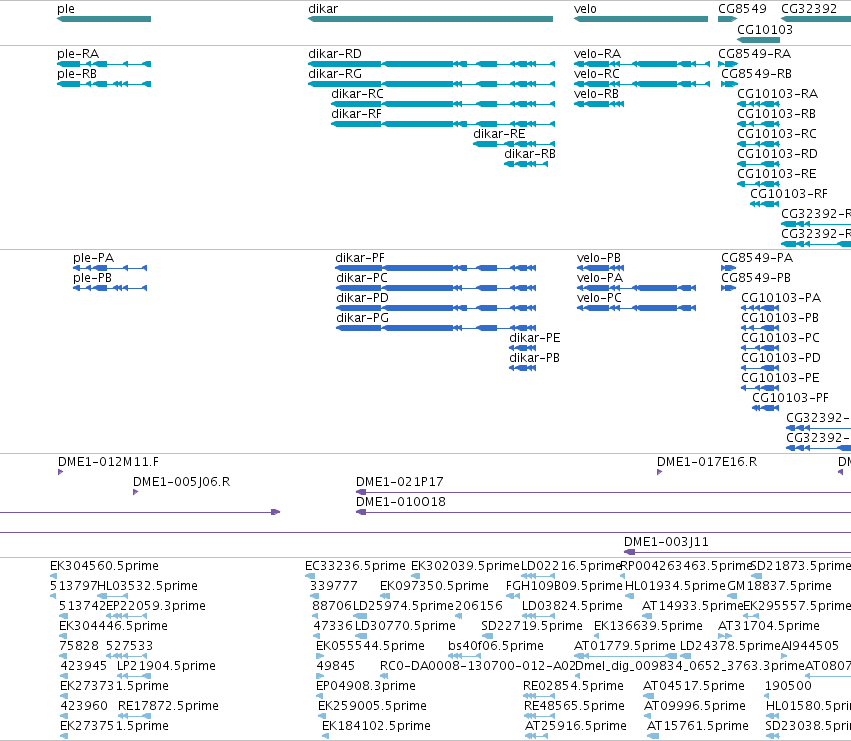
Task: Select the ple gene bar
Action: point(104,19)
